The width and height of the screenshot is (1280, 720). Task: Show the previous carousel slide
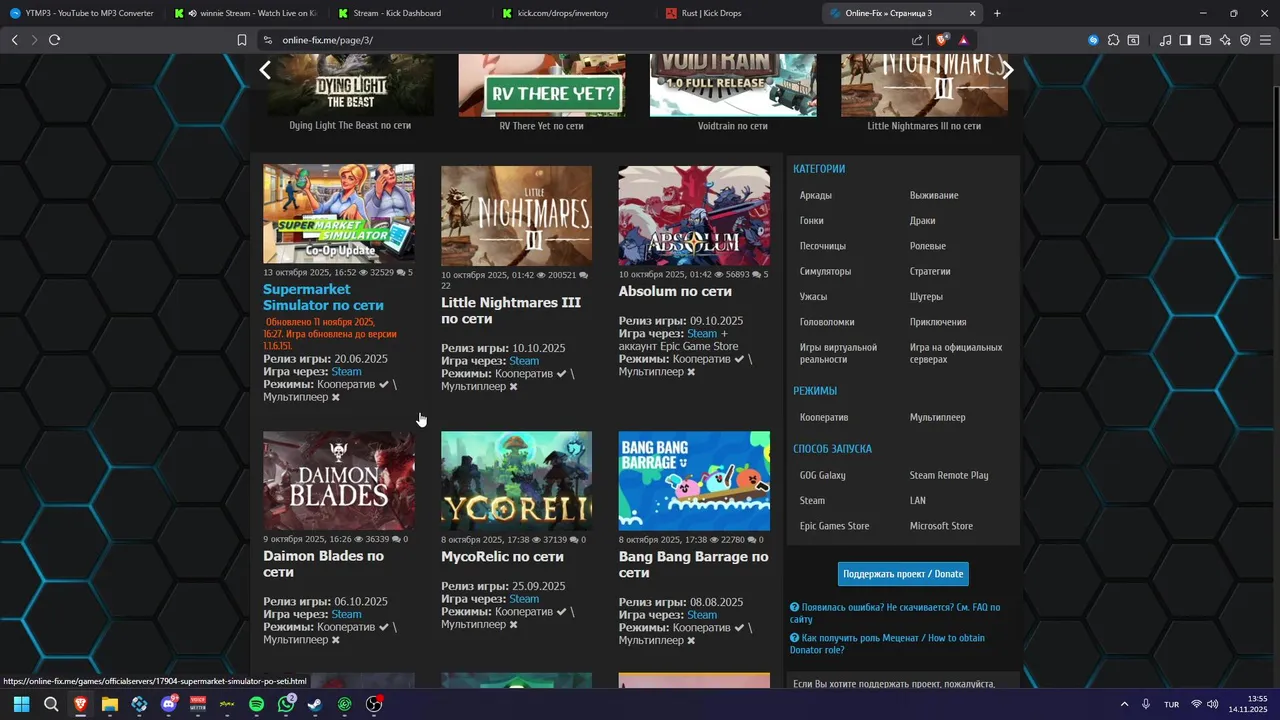pyautogui.click(x=265, y=69)
